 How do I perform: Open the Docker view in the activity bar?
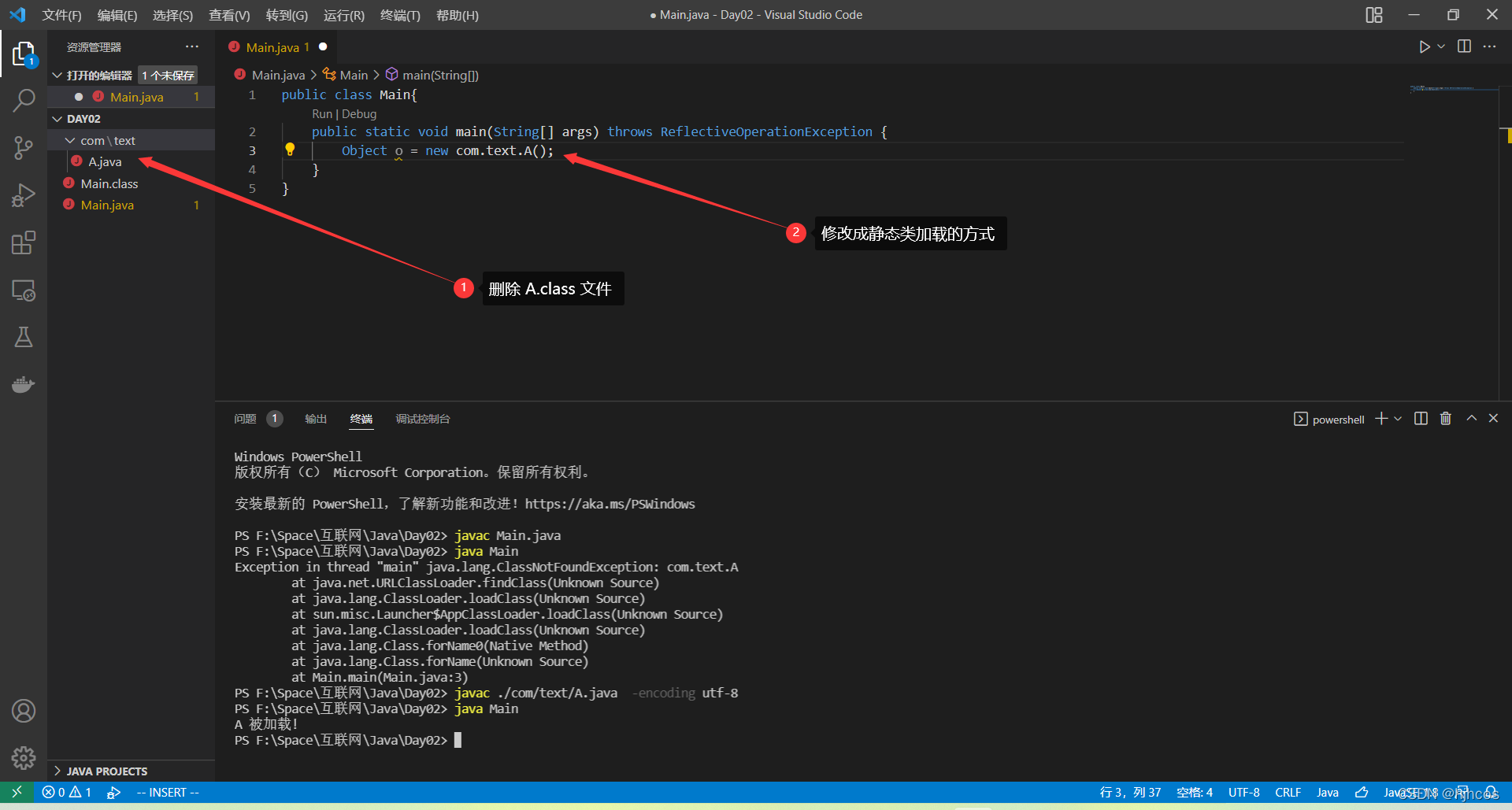click(24, 384)
